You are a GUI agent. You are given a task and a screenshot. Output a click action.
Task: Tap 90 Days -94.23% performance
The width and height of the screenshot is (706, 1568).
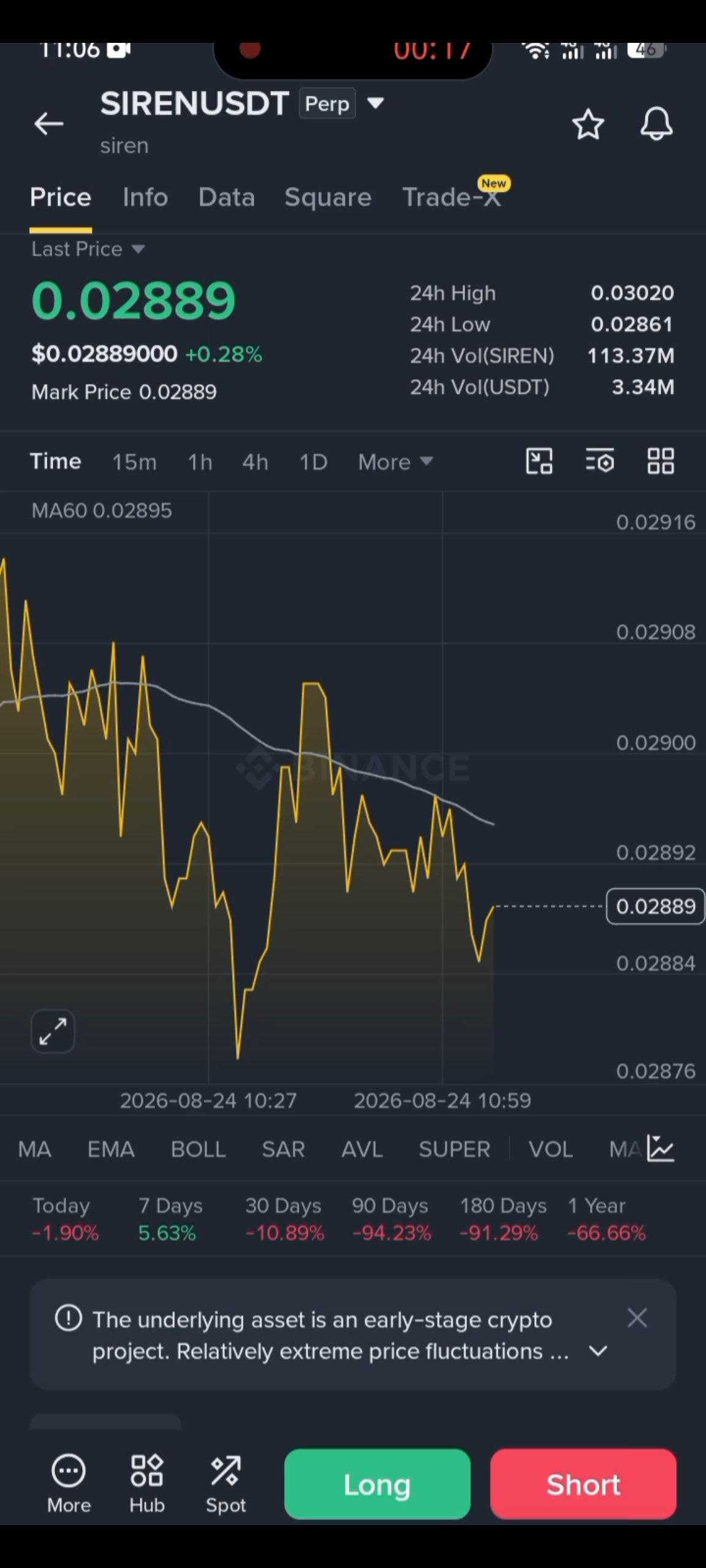[x=391, y=1219]
